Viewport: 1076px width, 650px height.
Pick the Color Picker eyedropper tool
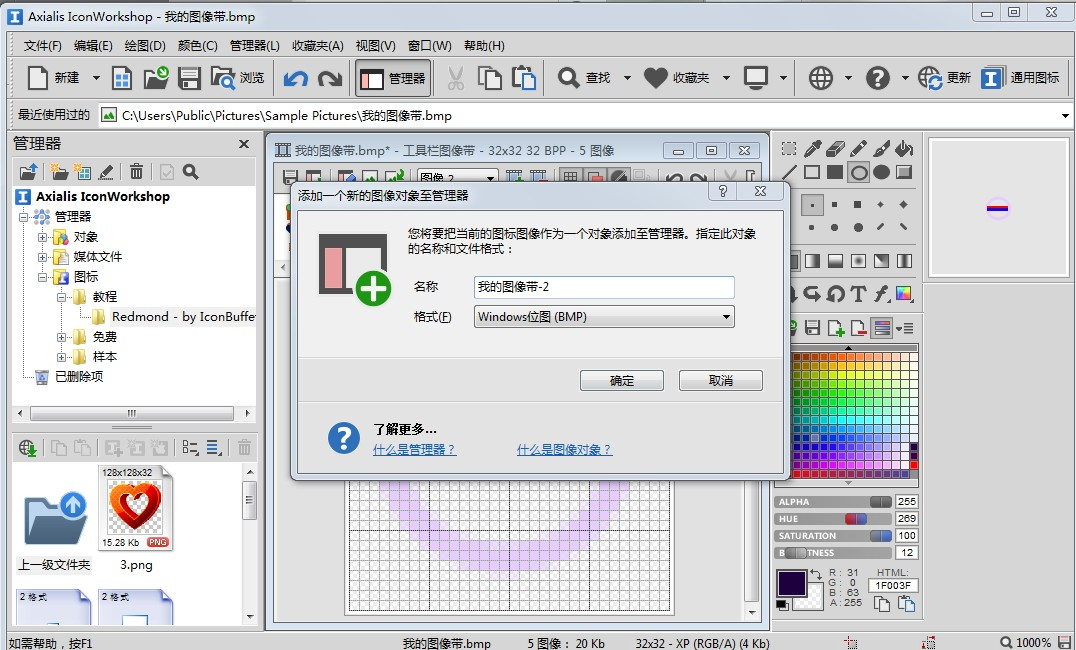[813, 148]
